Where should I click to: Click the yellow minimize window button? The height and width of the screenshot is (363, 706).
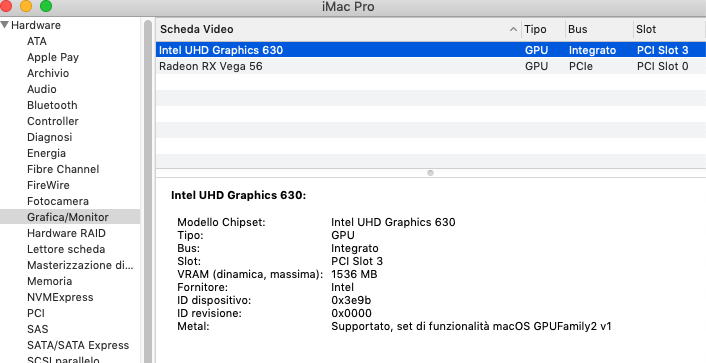tap(26, 6)
